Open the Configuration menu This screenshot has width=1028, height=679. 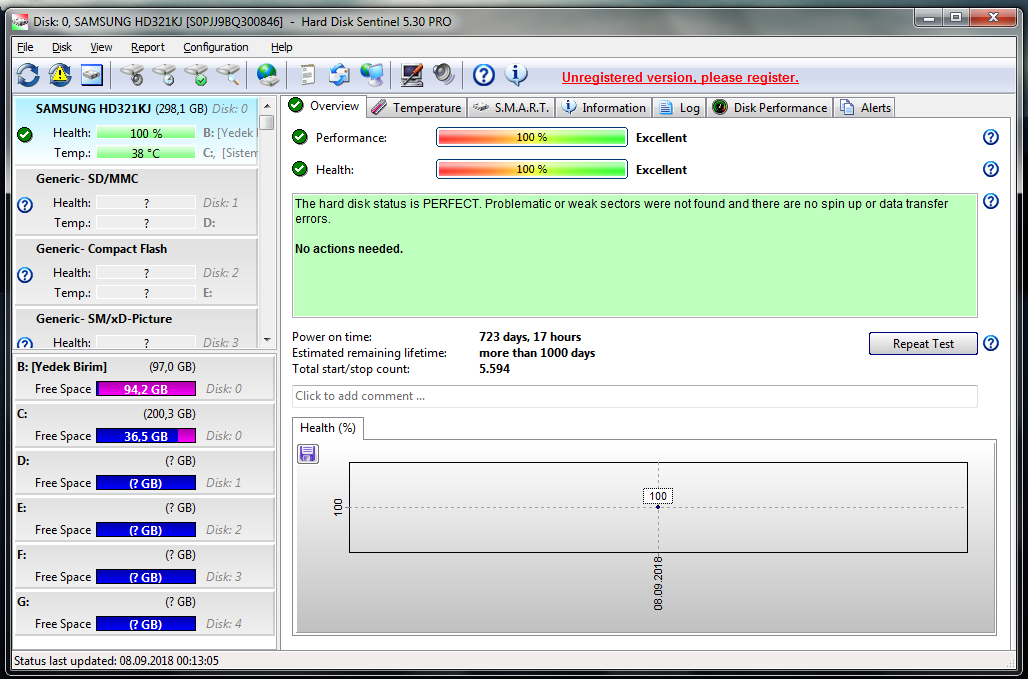pos(215,47)
